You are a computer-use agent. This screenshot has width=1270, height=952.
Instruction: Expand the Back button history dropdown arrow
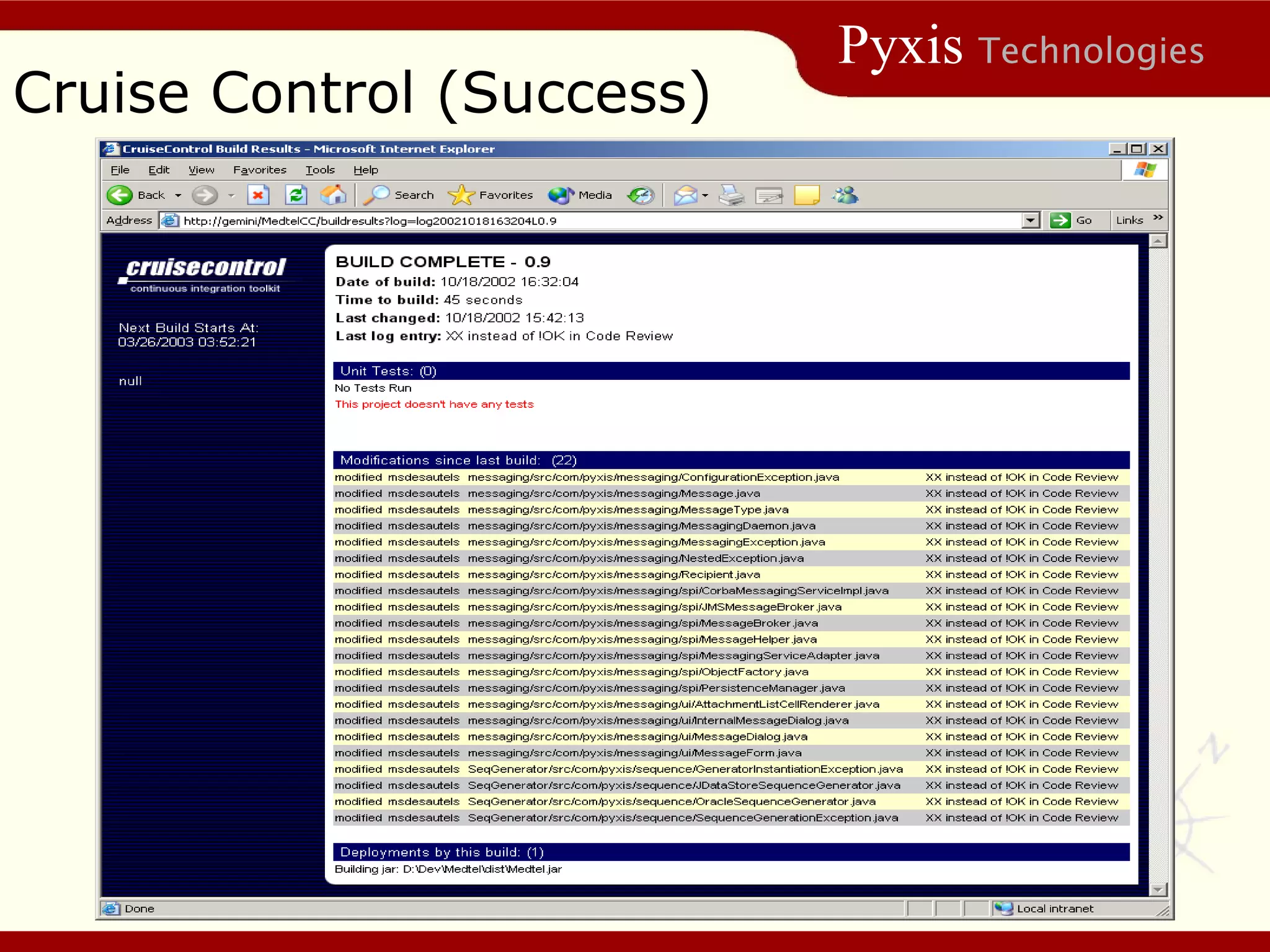[x=178, y=196]
